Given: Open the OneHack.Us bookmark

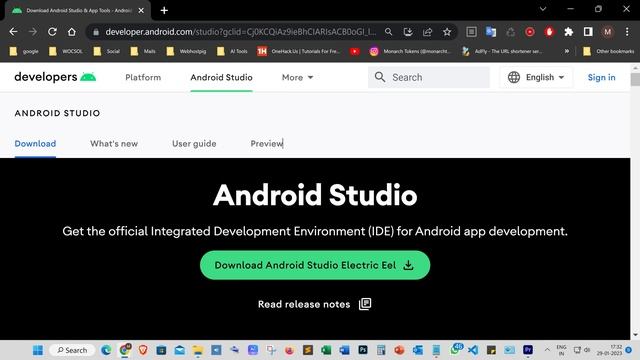Looking at the screenshot, I should coord(299,51).
